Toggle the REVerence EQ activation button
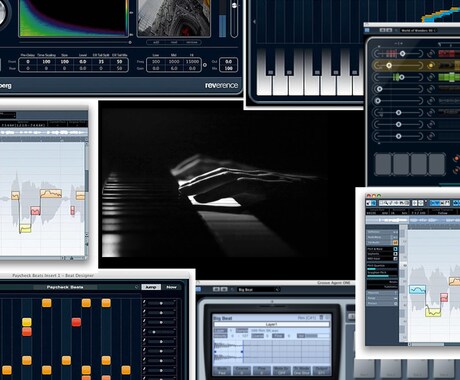This screenshot has height=380, width=460. click(x=205, y=65)
